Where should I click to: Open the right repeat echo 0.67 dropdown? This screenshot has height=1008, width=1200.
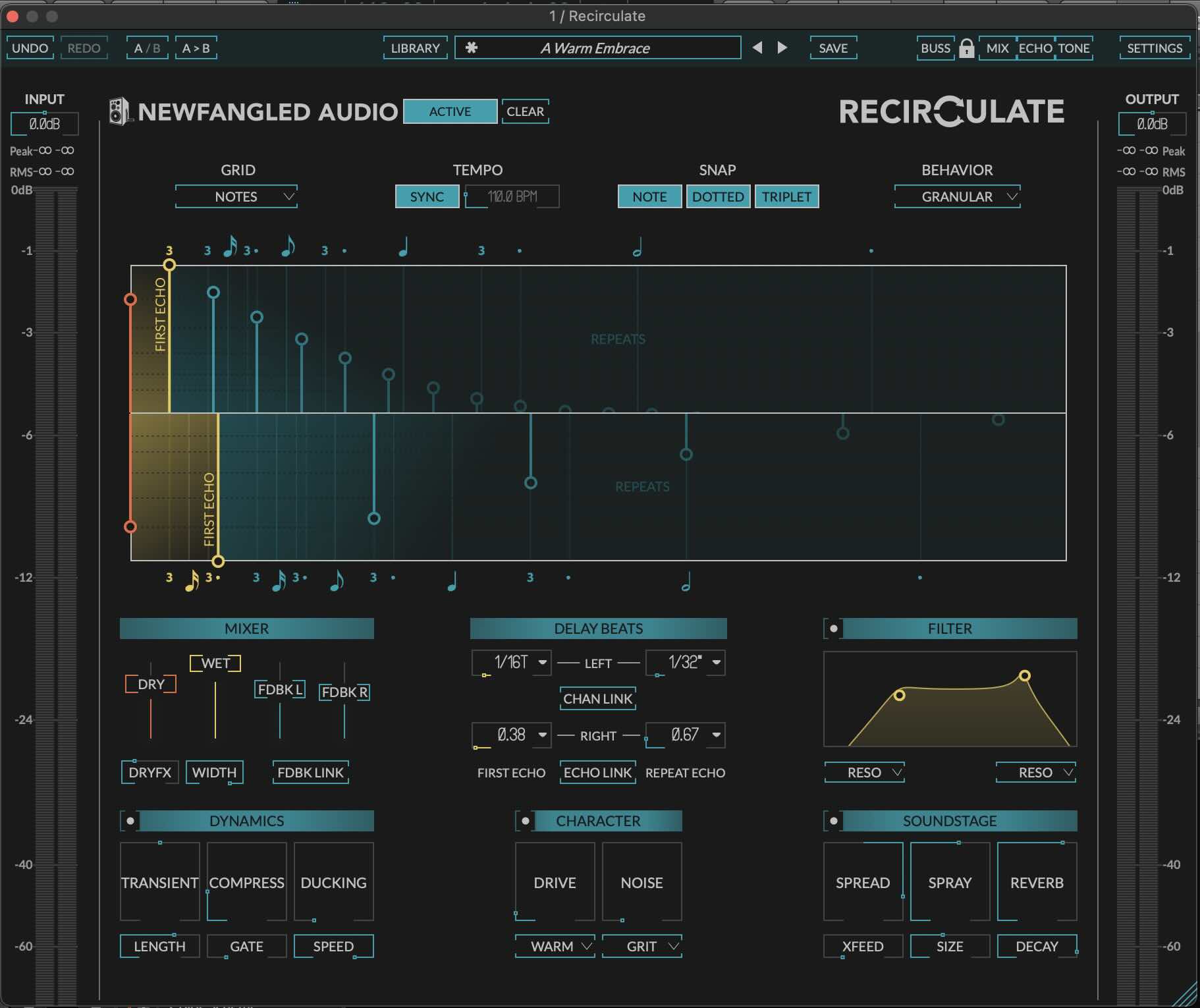point(685,735)
